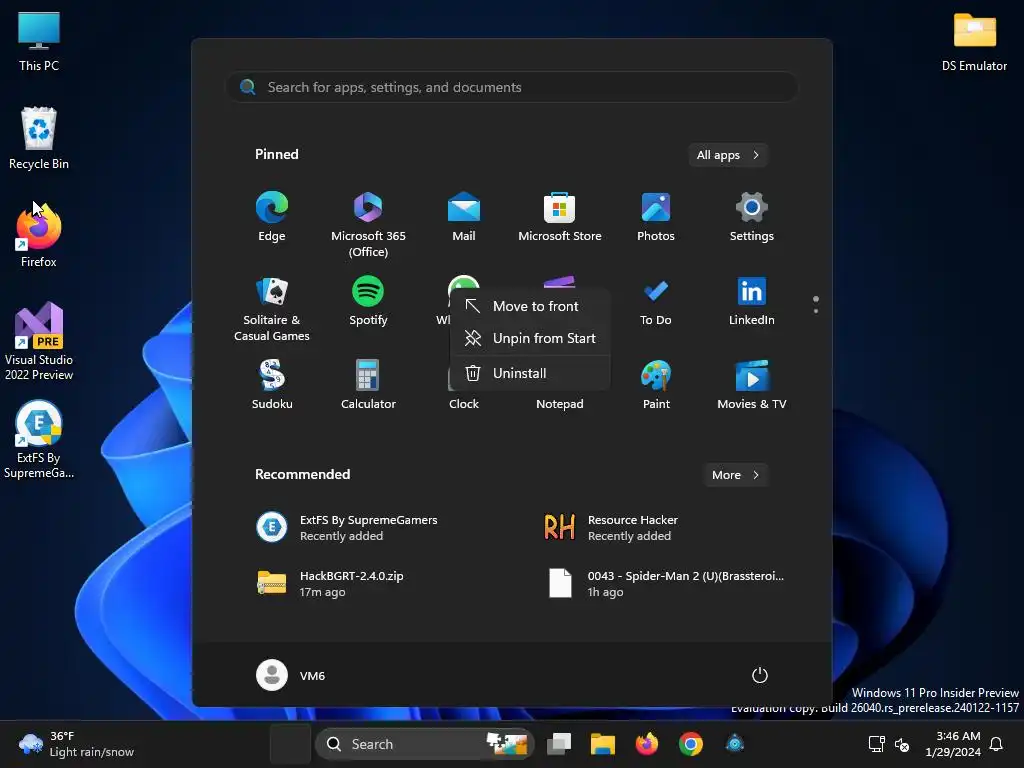
Task: Select Move to front in context menu
Action: [x=530, y=306]
